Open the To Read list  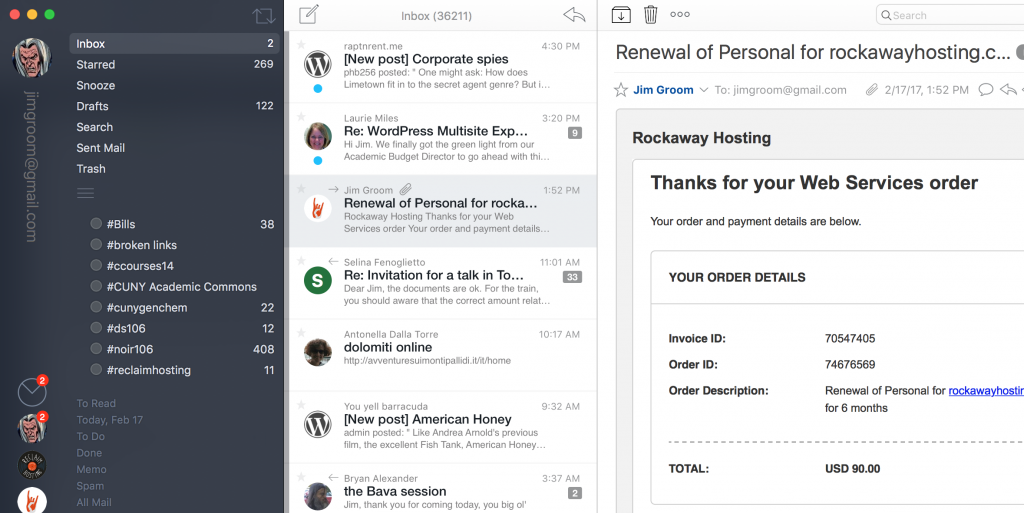pos(96,403)
